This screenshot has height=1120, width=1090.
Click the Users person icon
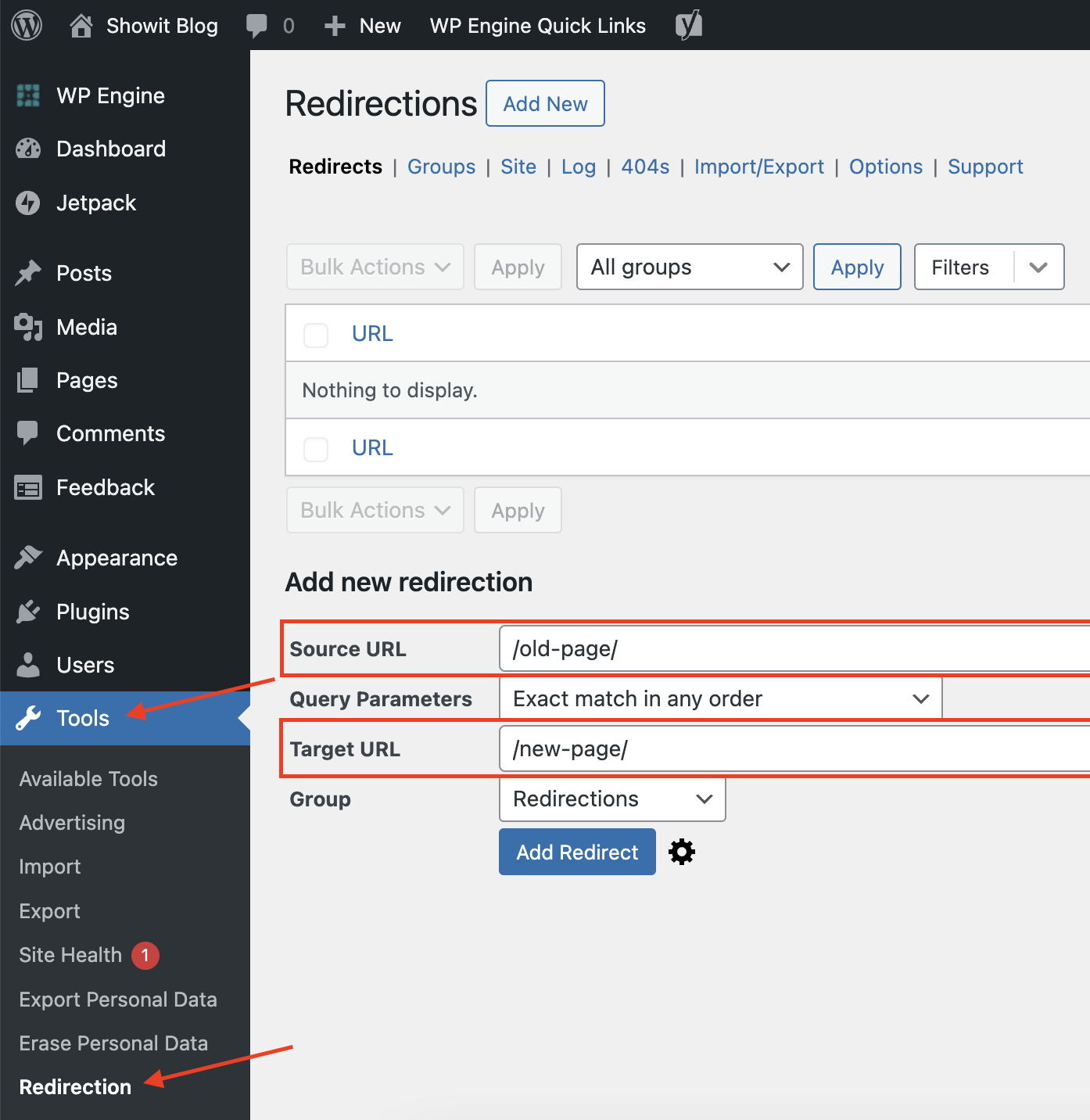point(28,665)
